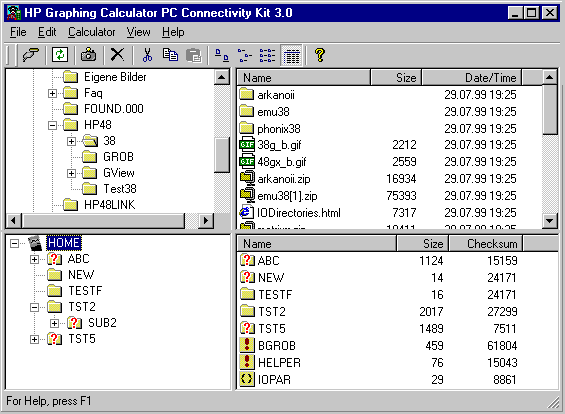Expand the GView folder node
565x414 pixels.
pos(71,173)
